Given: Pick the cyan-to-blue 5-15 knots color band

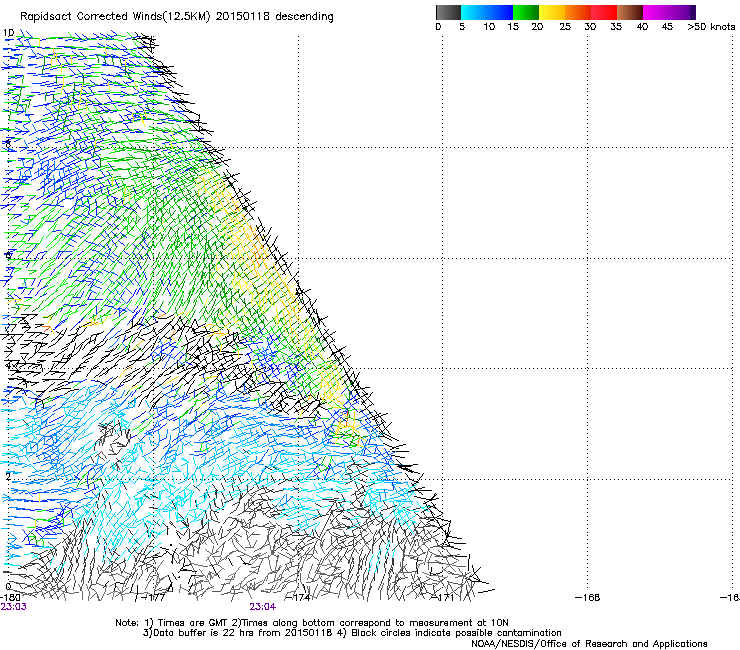Looking at the screenshot, I should click(x=487, y=12).
